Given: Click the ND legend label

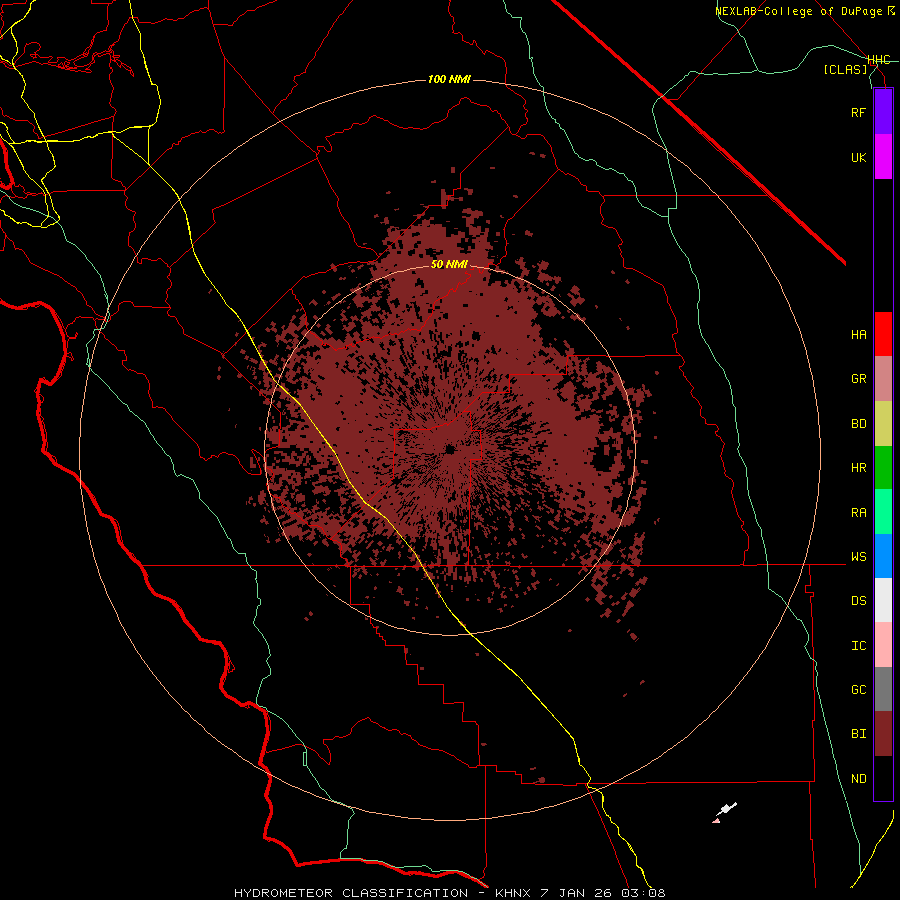Looking at the screenshot, I should (858, 779).
